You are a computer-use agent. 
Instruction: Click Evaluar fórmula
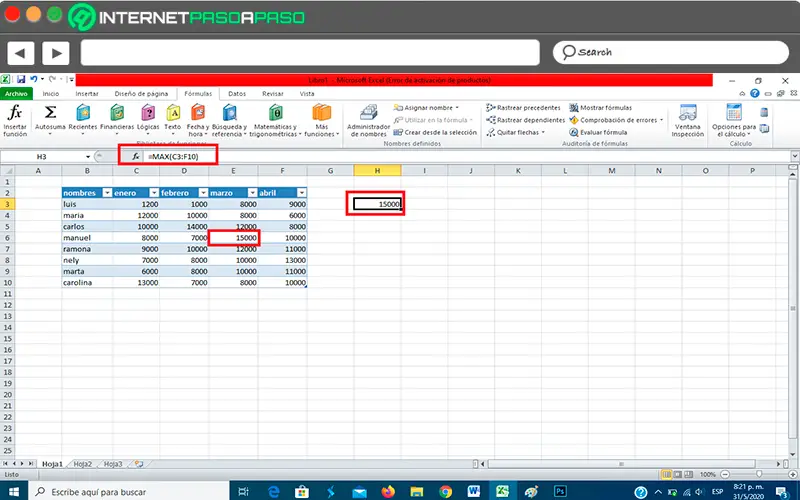(598, 132)
